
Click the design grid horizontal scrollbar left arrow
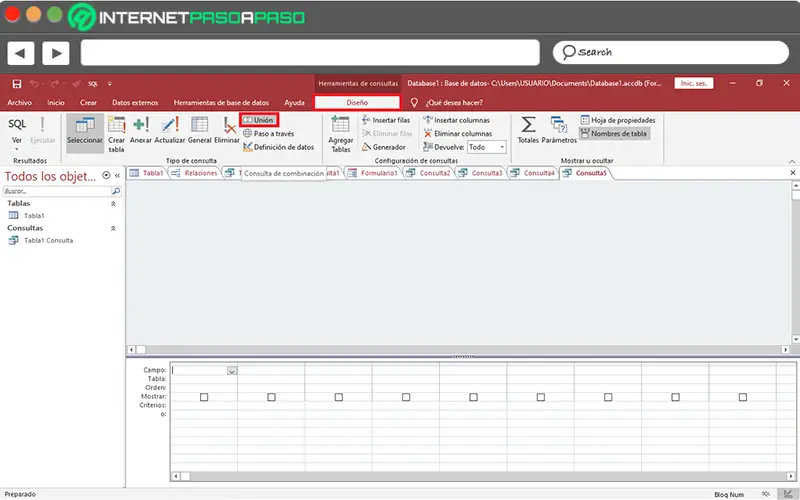click(176, 476)
